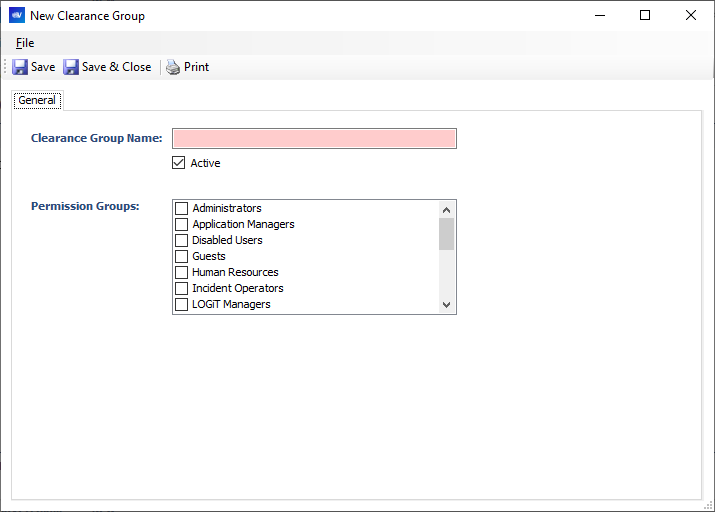The image size is (715, 512).
Task: Switch to the General tab
Action: pyautogui.click(x=37, y=100)
